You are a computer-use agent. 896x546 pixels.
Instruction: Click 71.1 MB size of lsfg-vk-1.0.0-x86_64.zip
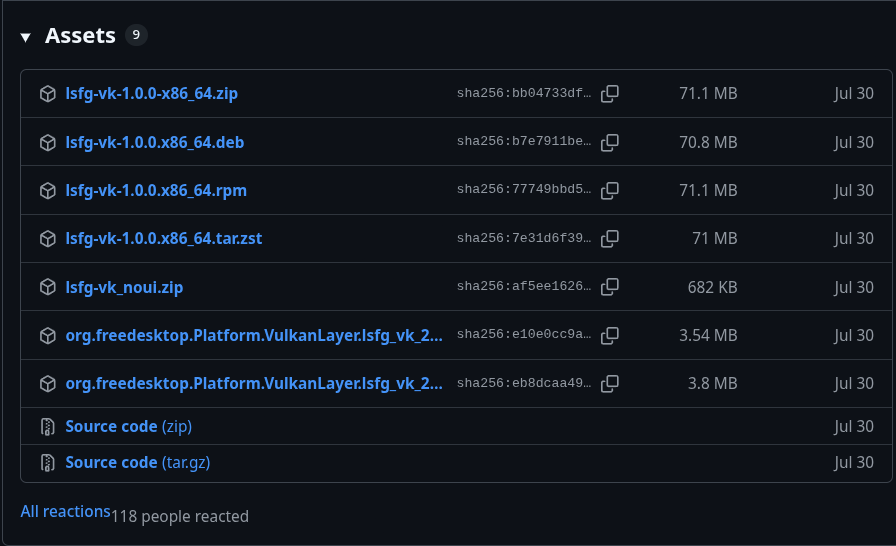pos(708,93)
